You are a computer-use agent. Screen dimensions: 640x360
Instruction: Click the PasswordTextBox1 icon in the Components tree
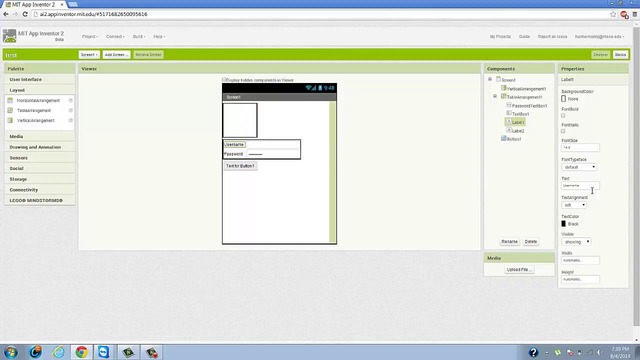pyautogui.click(x=509, y=105)
